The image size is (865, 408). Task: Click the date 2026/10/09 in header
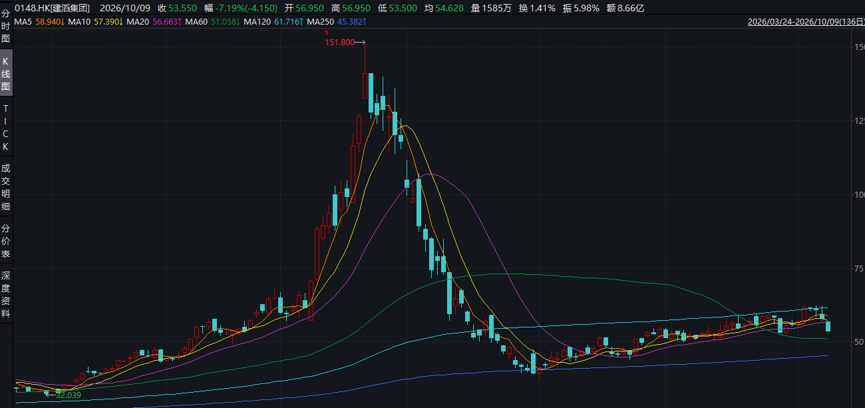[125, 8]
